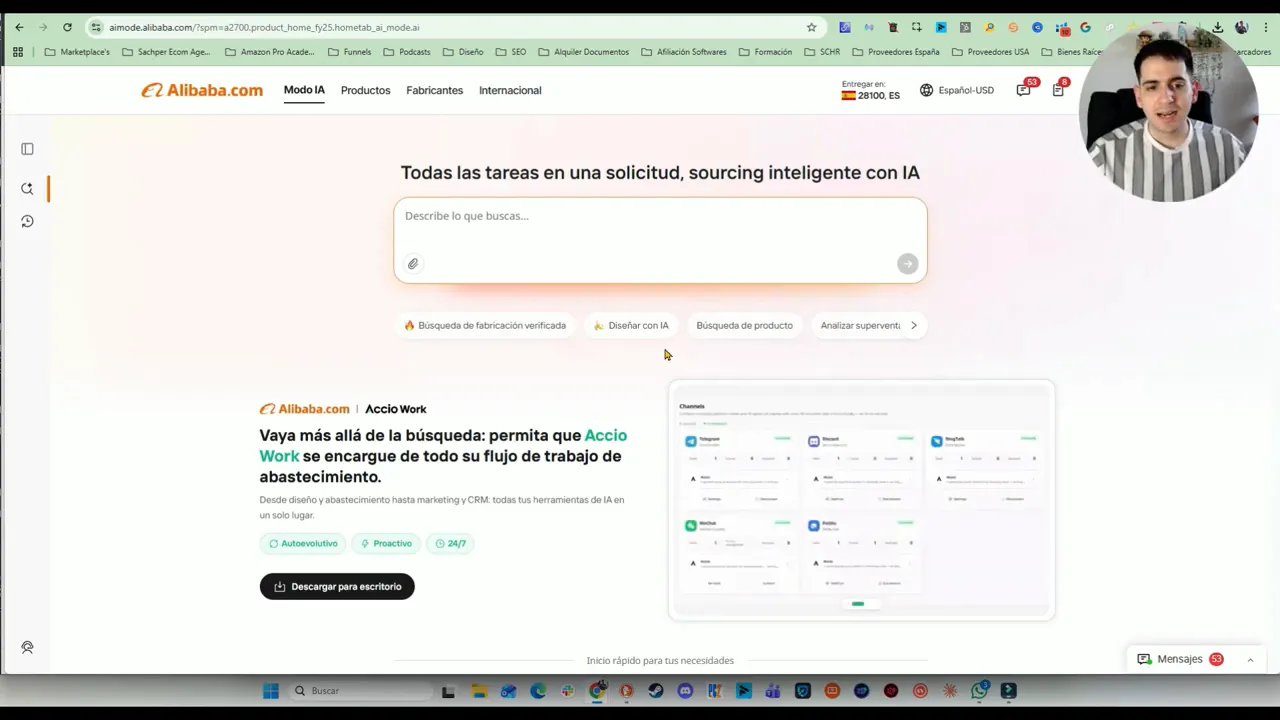This screenshot has height=720, width=1280.
Task: Open Microsoft Teams from the taskbar
Action: (x=771, y=691)
